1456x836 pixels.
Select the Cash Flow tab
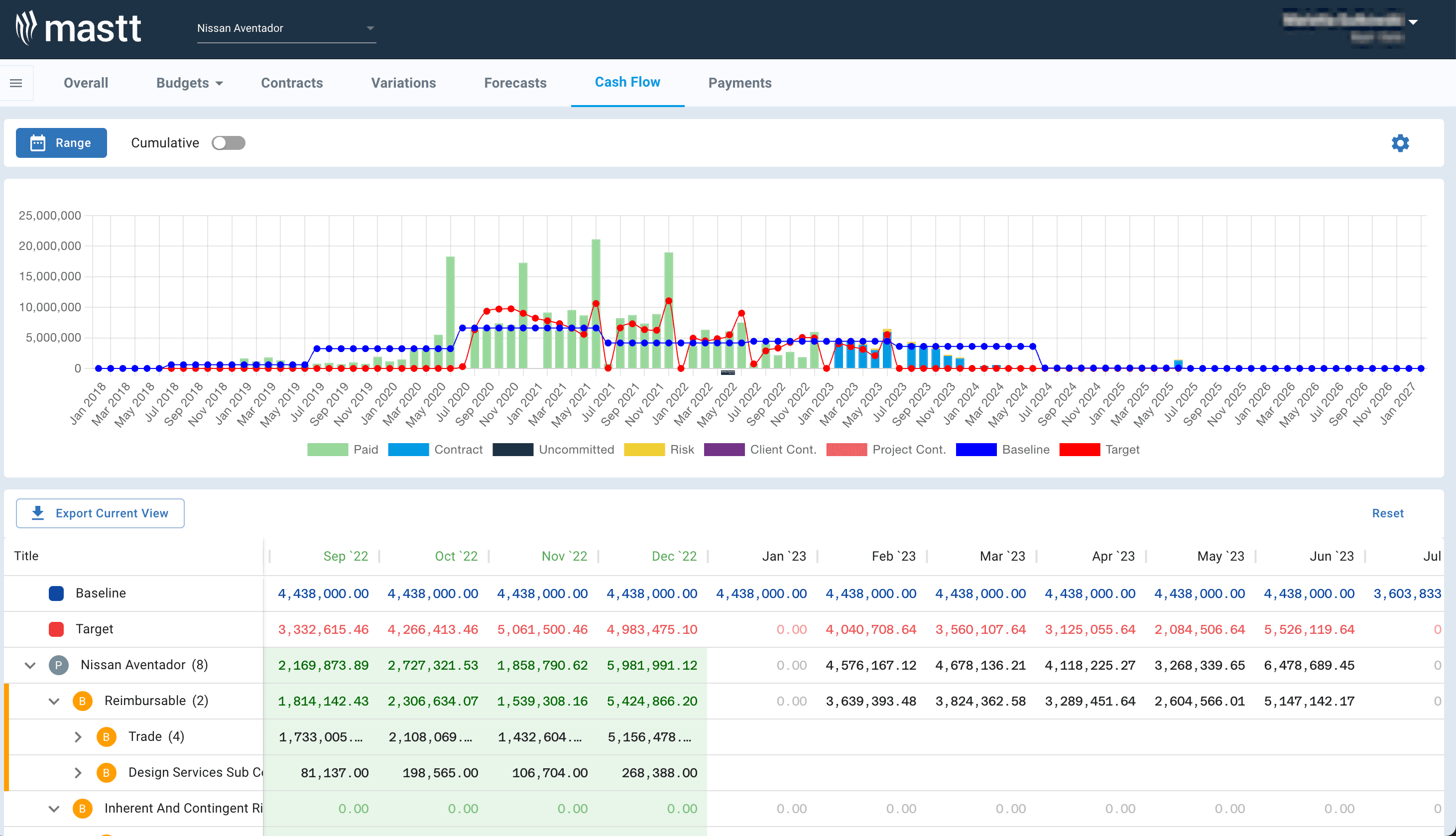[x=627, y=83]
